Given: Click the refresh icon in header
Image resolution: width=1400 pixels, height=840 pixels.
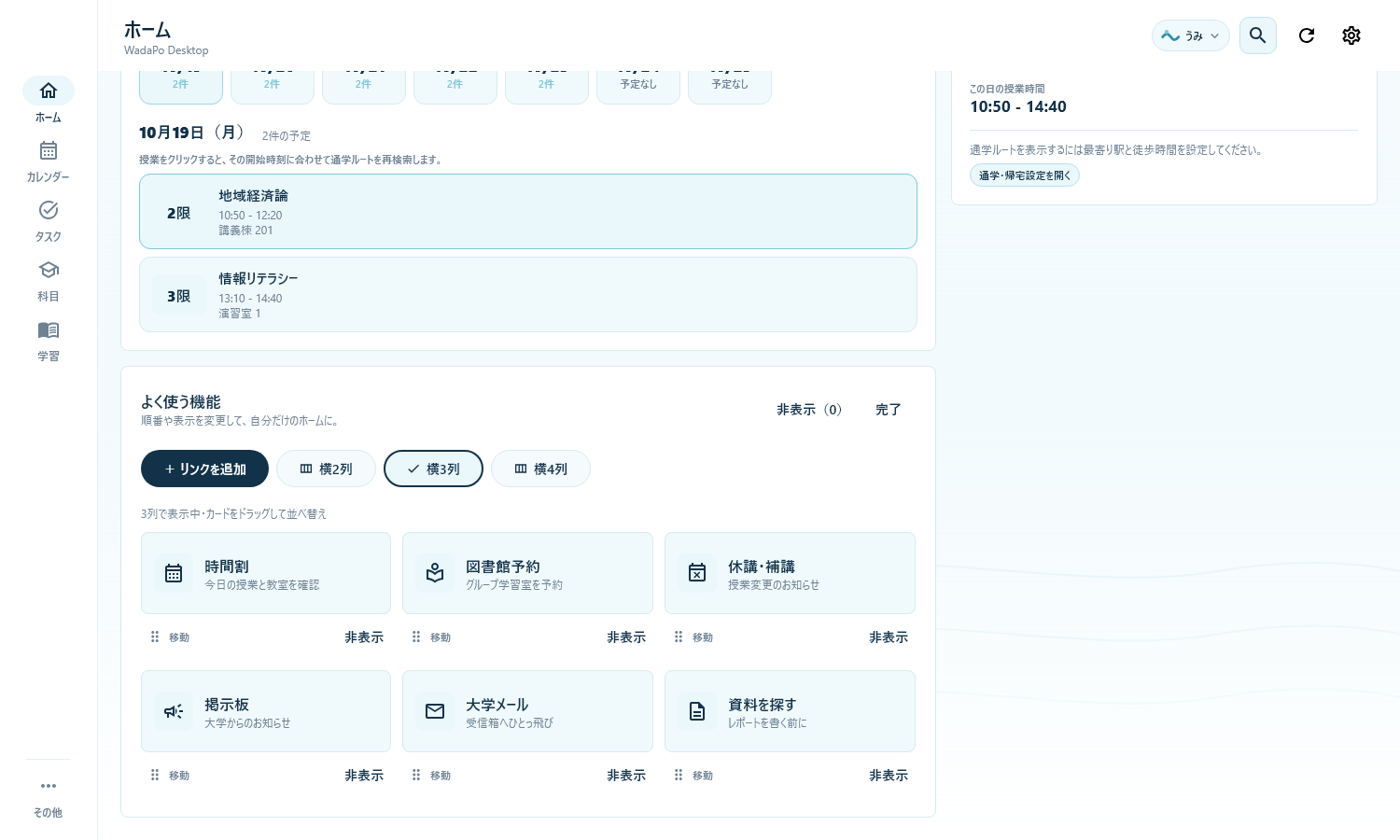Looking at the screenshot, I should pos(1307,35).
